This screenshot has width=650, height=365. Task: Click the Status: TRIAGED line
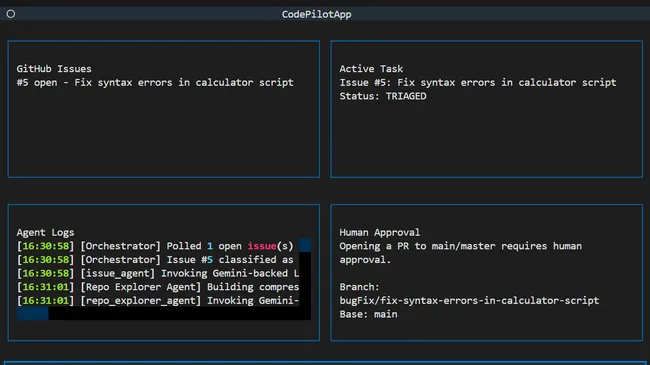[x=383, y=96]
